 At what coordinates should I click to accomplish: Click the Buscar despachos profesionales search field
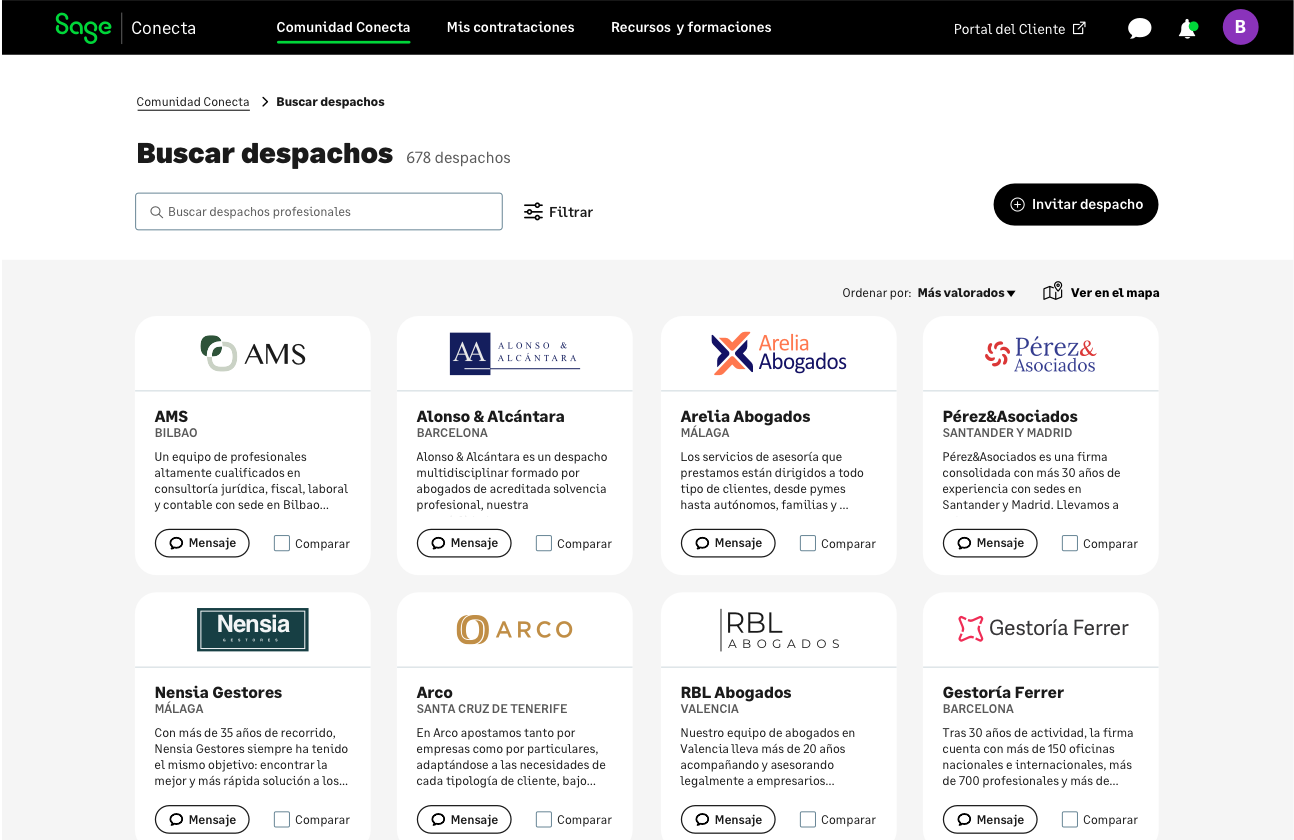tap(319, 212)
